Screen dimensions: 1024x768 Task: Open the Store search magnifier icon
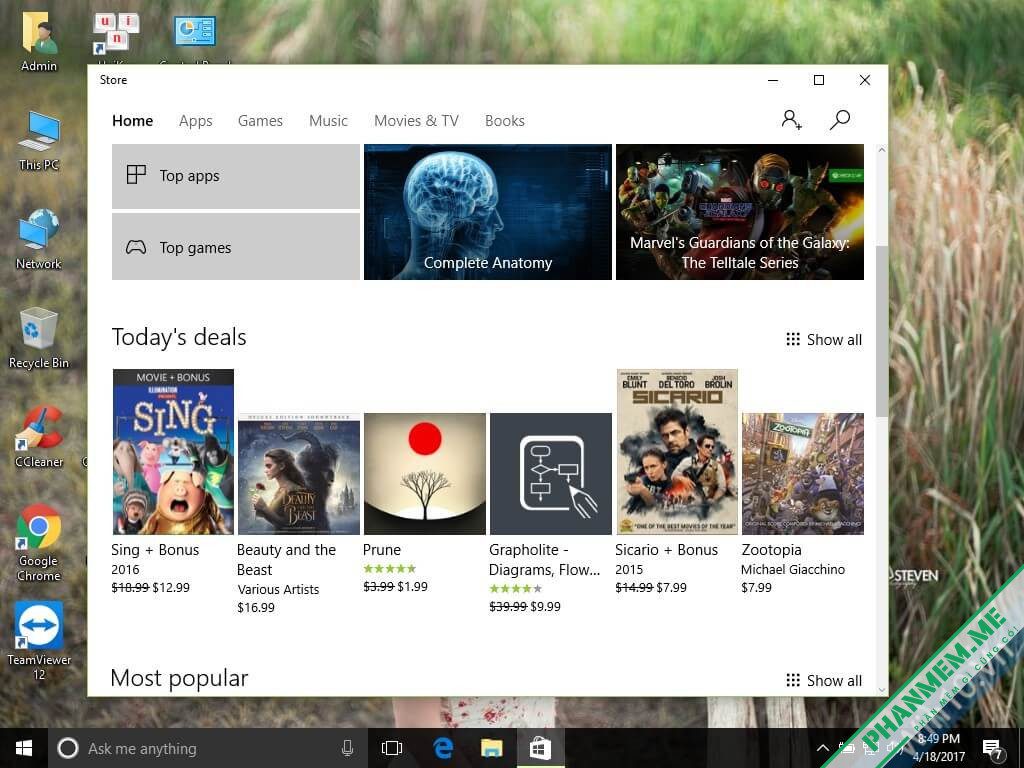point(840,120)
